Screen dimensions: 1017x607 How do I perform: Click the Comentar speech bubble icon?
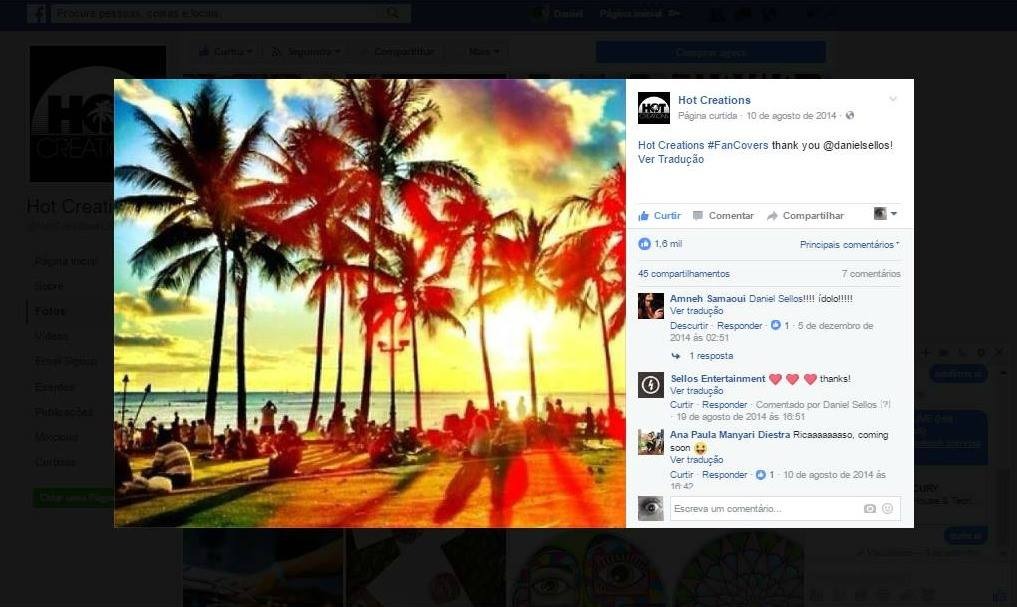click(x=698, y=216)
